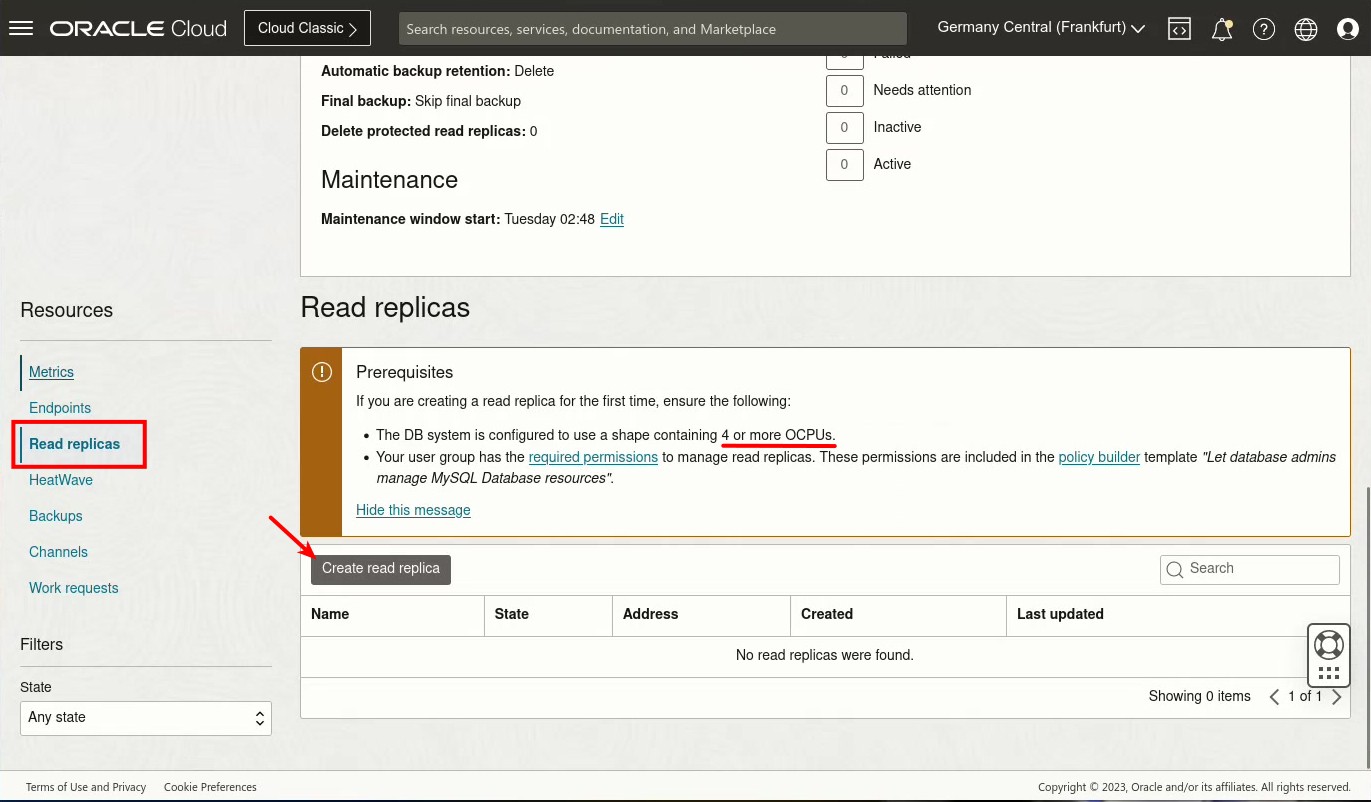The image size is (1371, 802).
Task: Hide the Prerequisites message
Action: tap(413, 510)
